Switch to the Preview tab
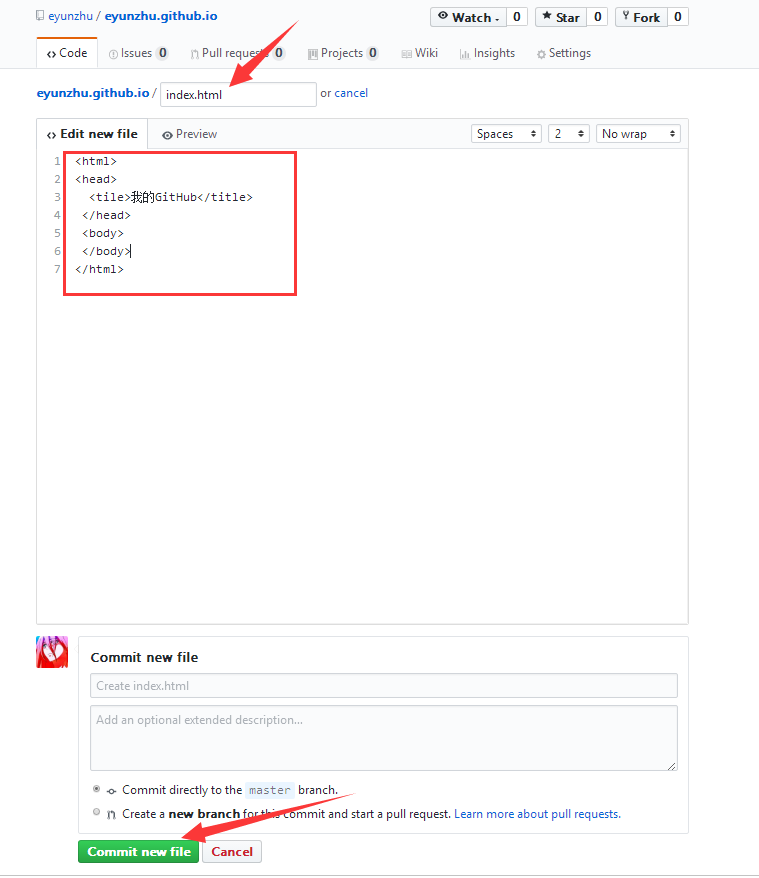 pyautogui.click(x=189, y=134)
